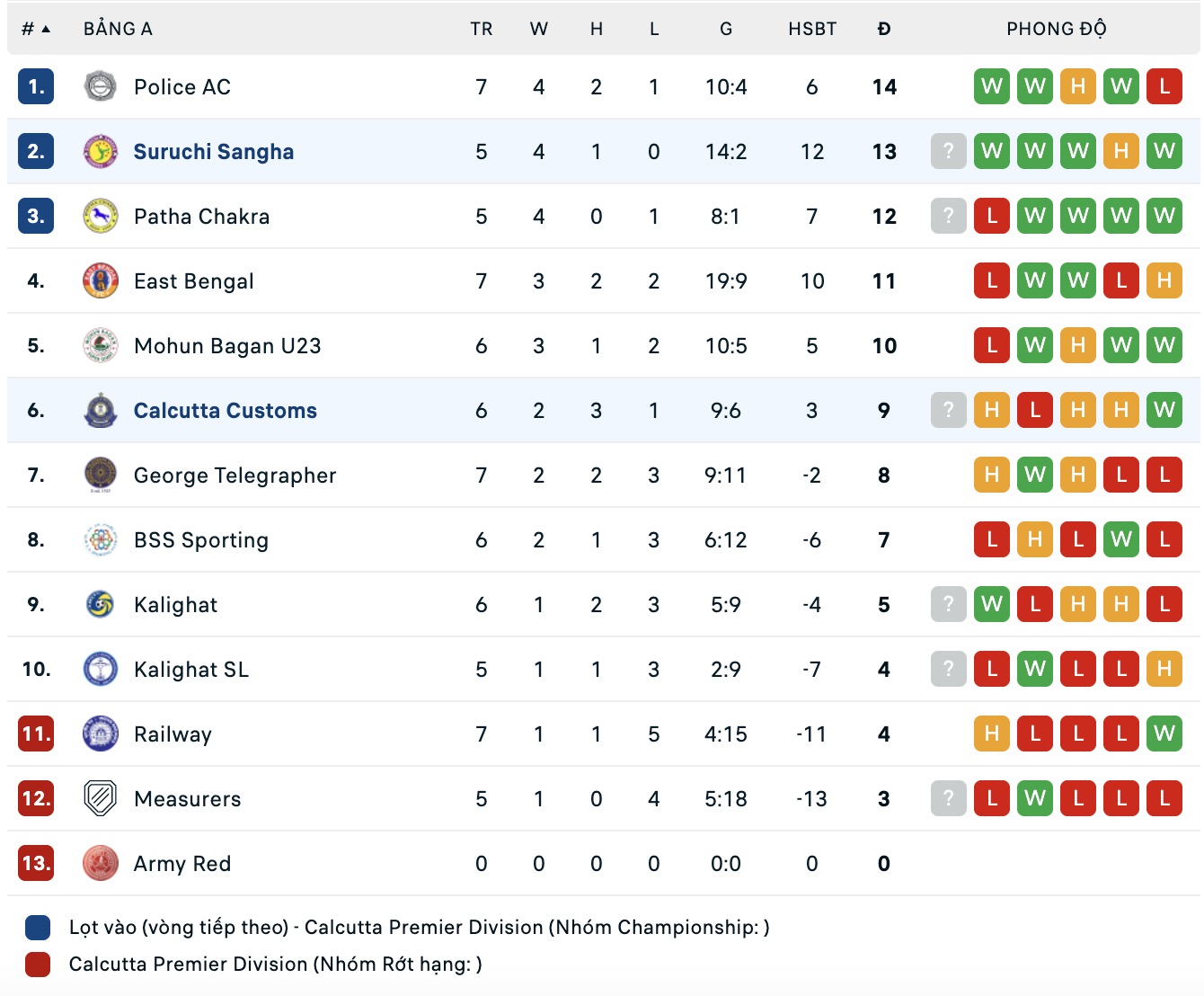Select the Army Red team crest
The height and width of the screenshot is (996, 1204).
100,863
